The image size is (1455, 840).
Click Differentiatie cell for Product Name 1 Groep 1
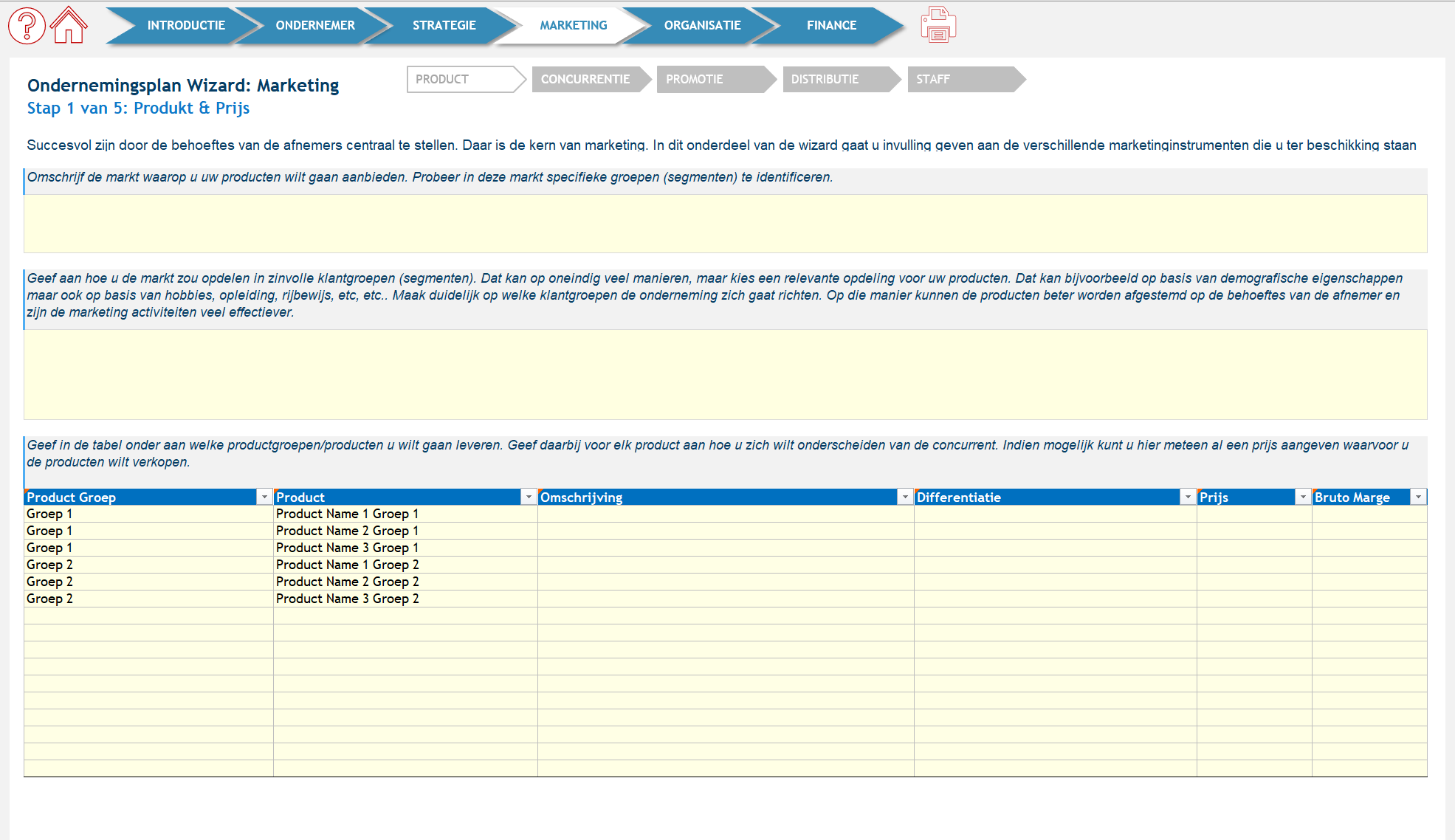1056,514
